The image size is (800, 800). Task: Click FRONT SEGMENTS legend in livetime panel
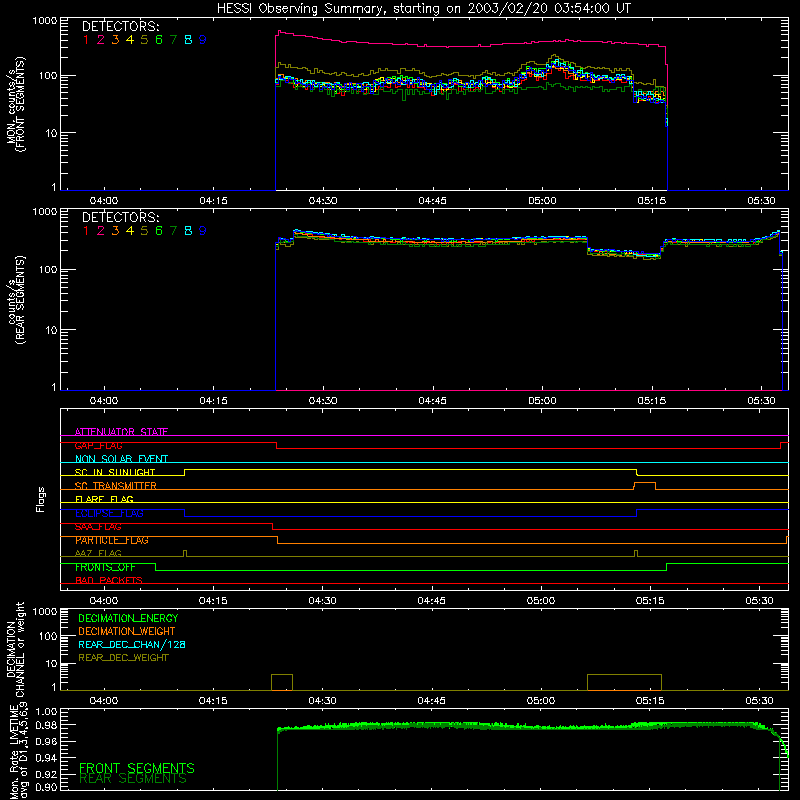[137, 768]
